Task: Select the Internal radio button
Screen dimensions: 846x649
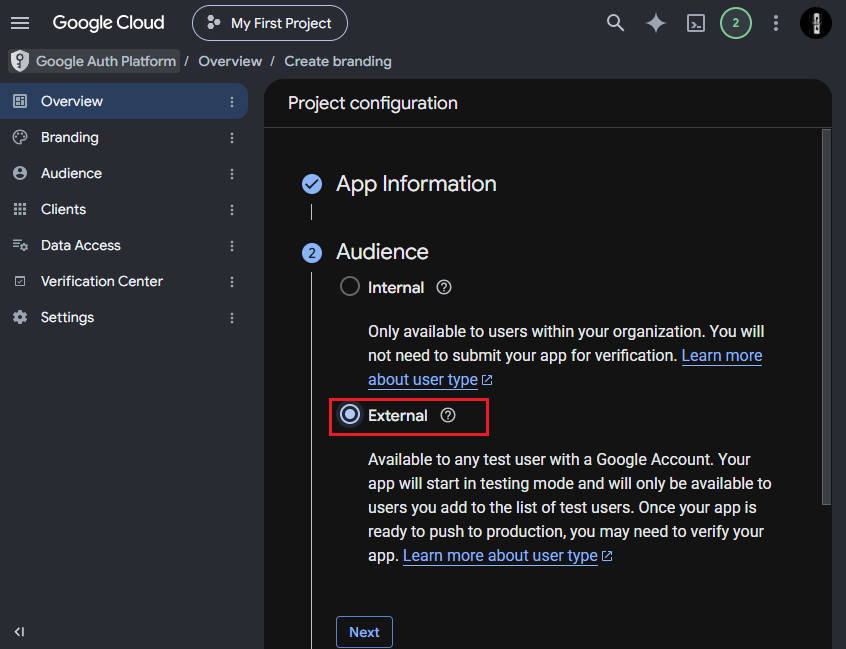Action: click(350, 286)
